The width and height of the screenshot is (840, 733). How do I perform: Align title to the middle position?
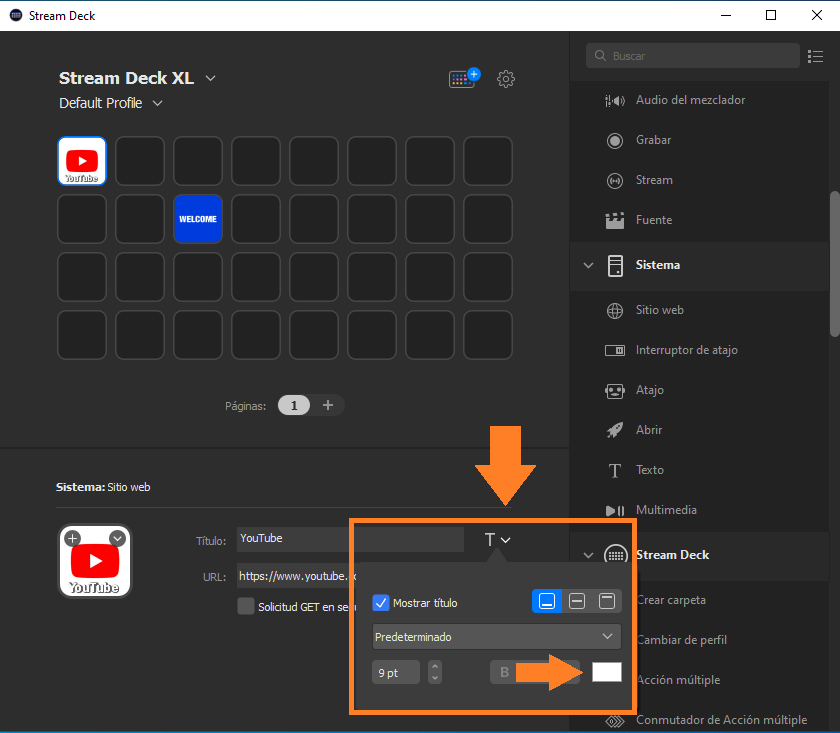click(x=577, y=601)
